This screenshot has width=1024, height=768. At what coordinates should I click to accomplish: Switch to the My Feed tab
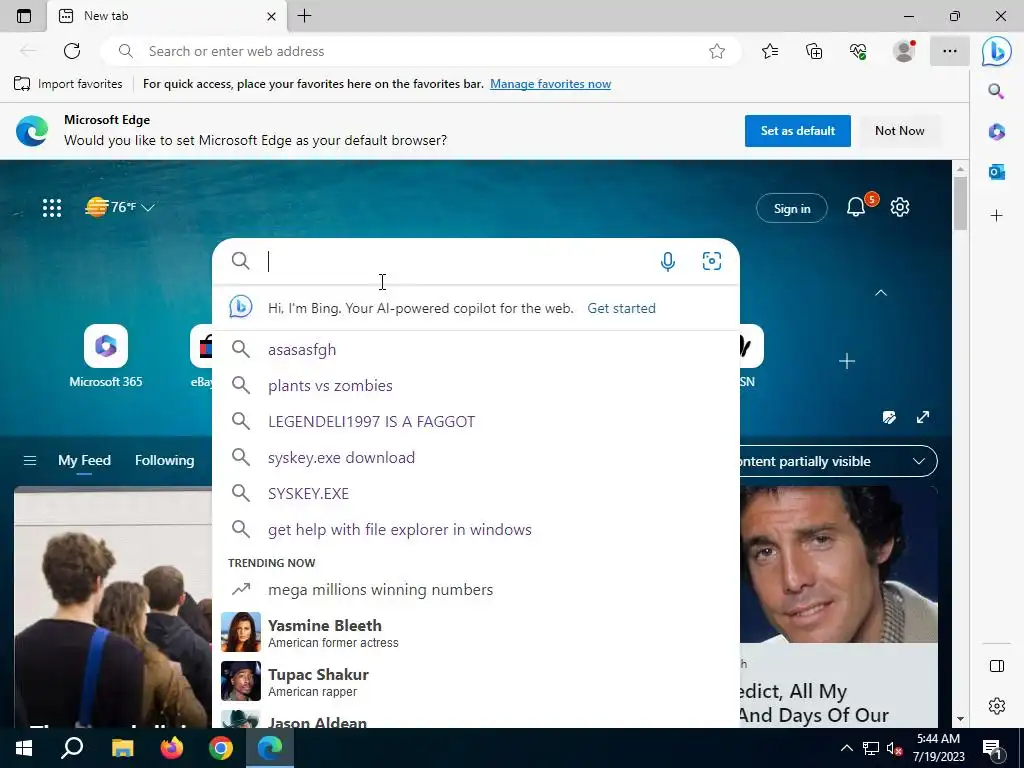84,460
